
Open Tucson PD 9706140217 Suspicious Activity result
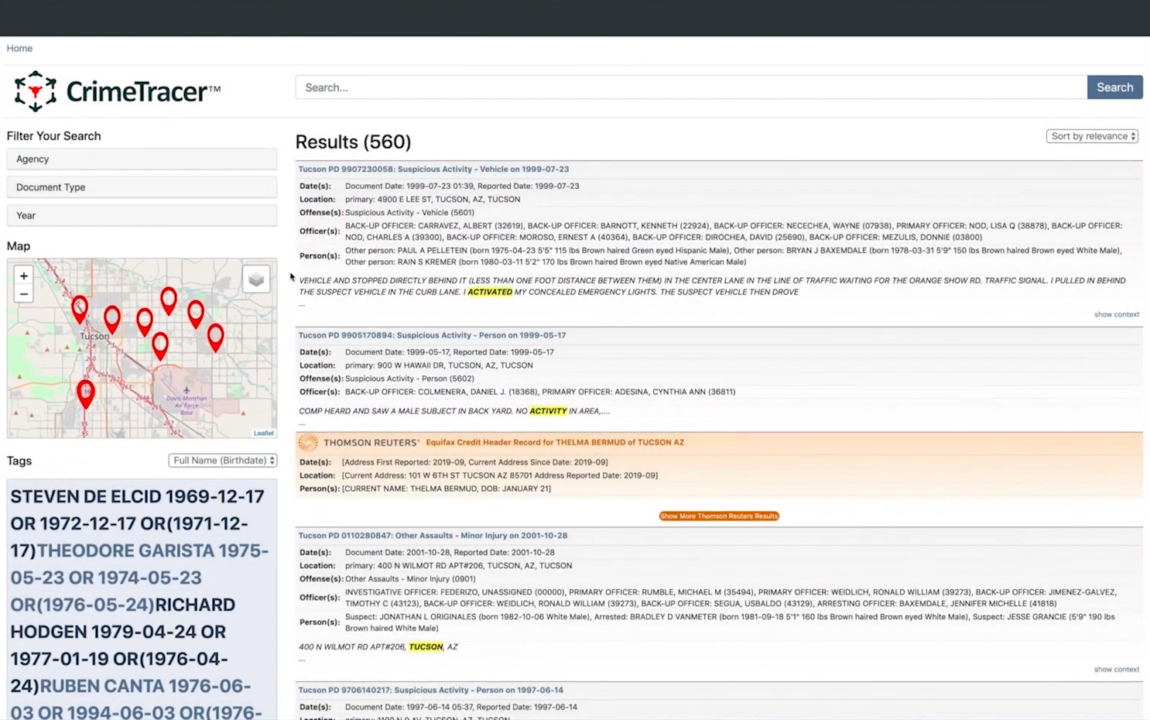(x=431, y=690)
